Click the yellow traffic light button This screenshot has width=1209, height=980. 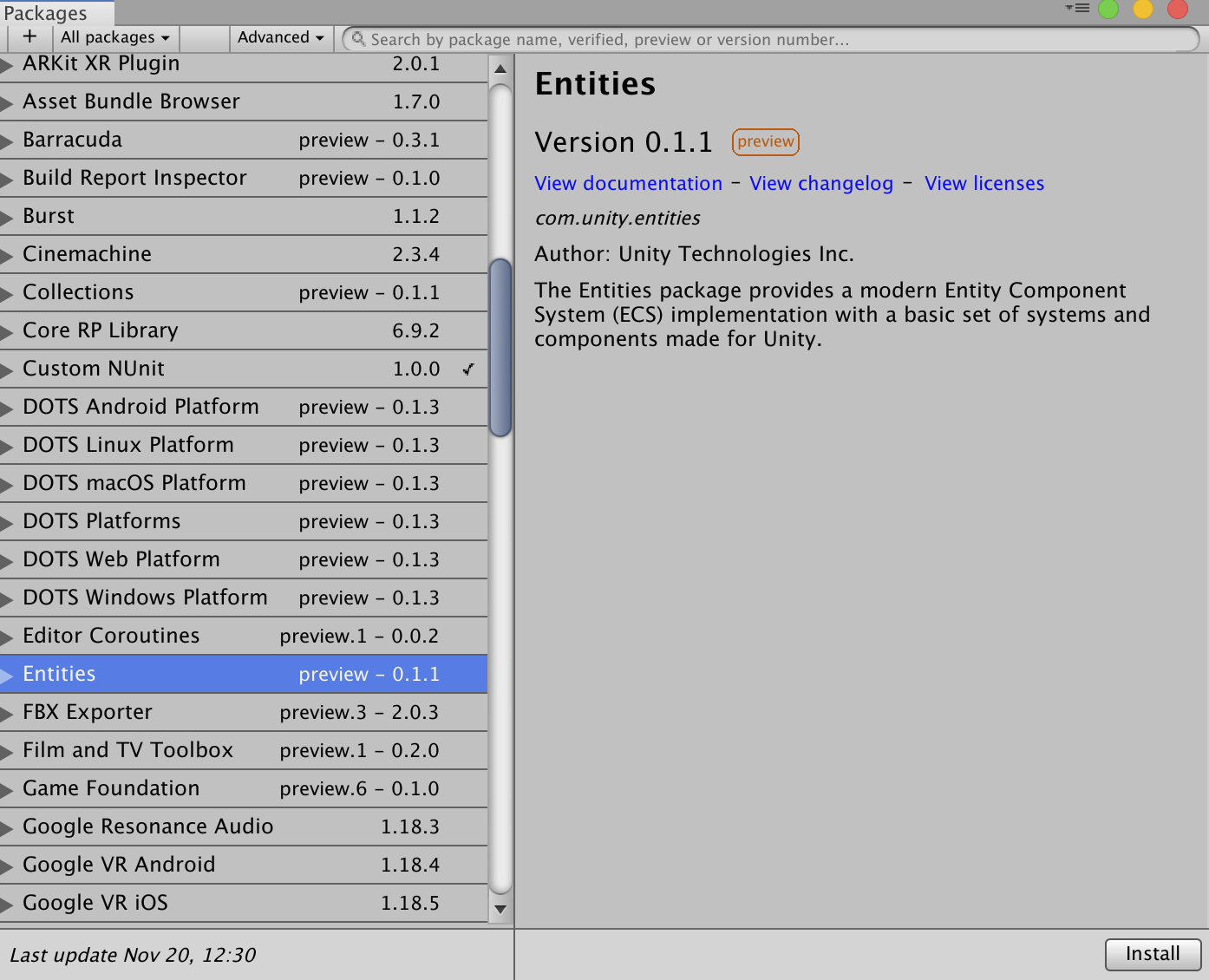click(1143, 10)
